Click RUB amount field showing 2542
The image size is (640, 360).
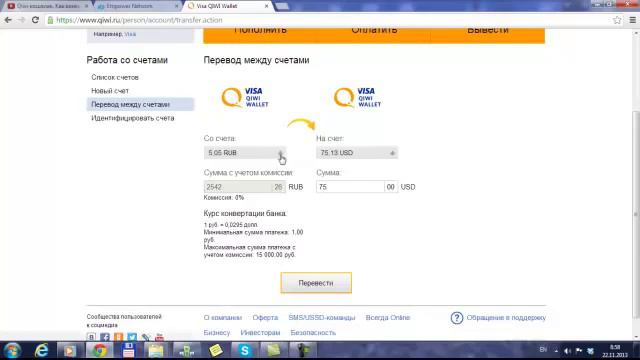238,187
